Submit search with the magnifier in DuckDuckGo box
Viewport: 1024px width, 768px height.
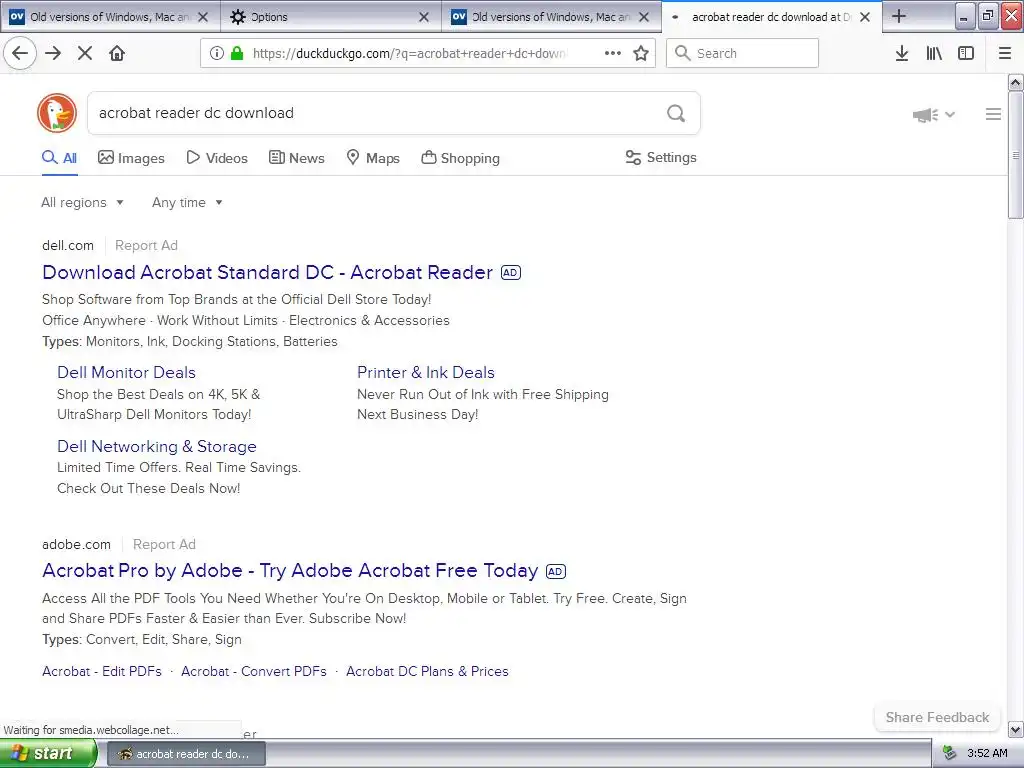pos(676,113)
